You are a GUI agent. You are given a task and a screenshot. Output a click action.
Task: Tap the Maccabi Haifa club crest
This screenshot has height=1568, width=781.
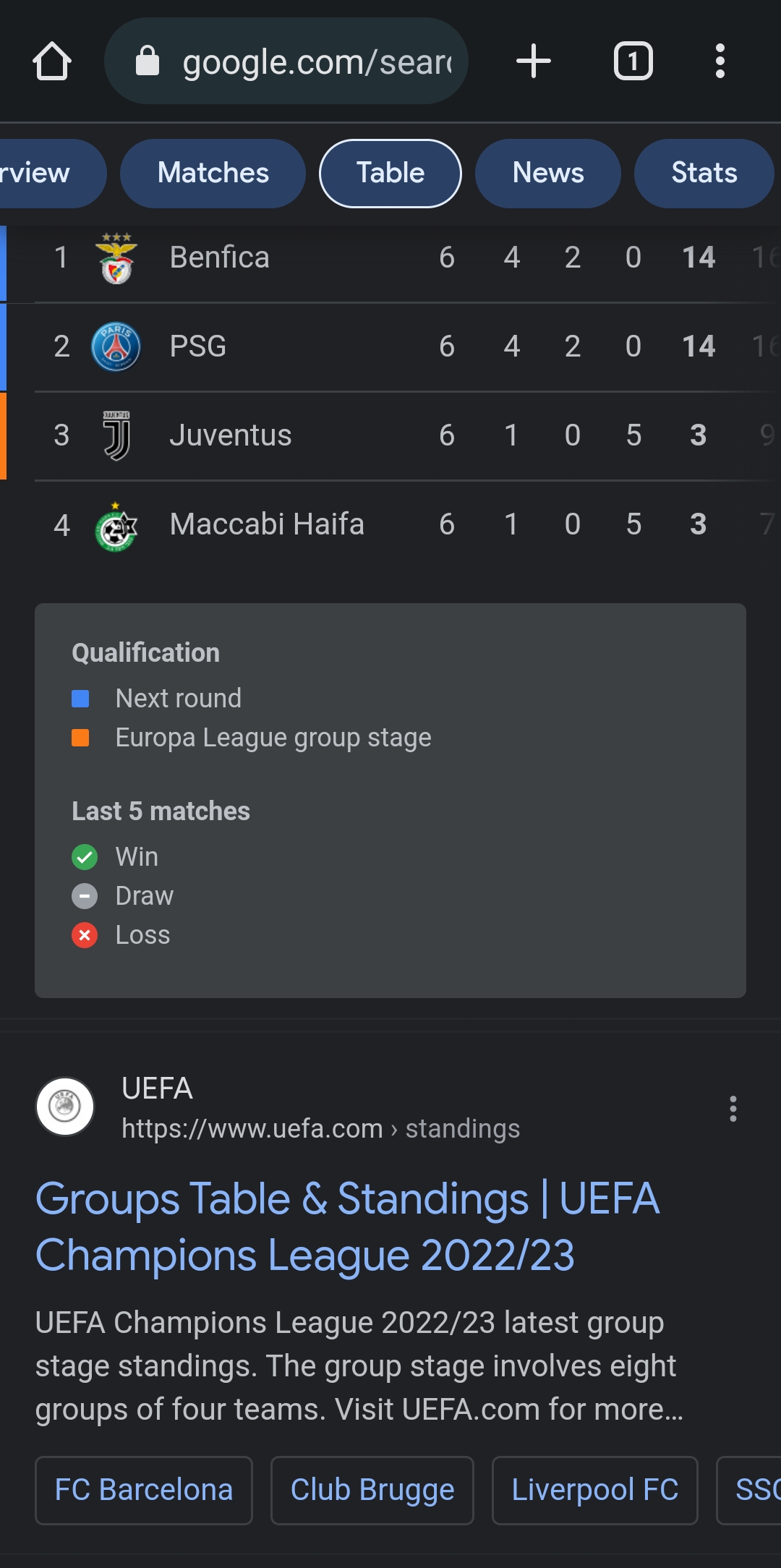click(x=116, y=527)
